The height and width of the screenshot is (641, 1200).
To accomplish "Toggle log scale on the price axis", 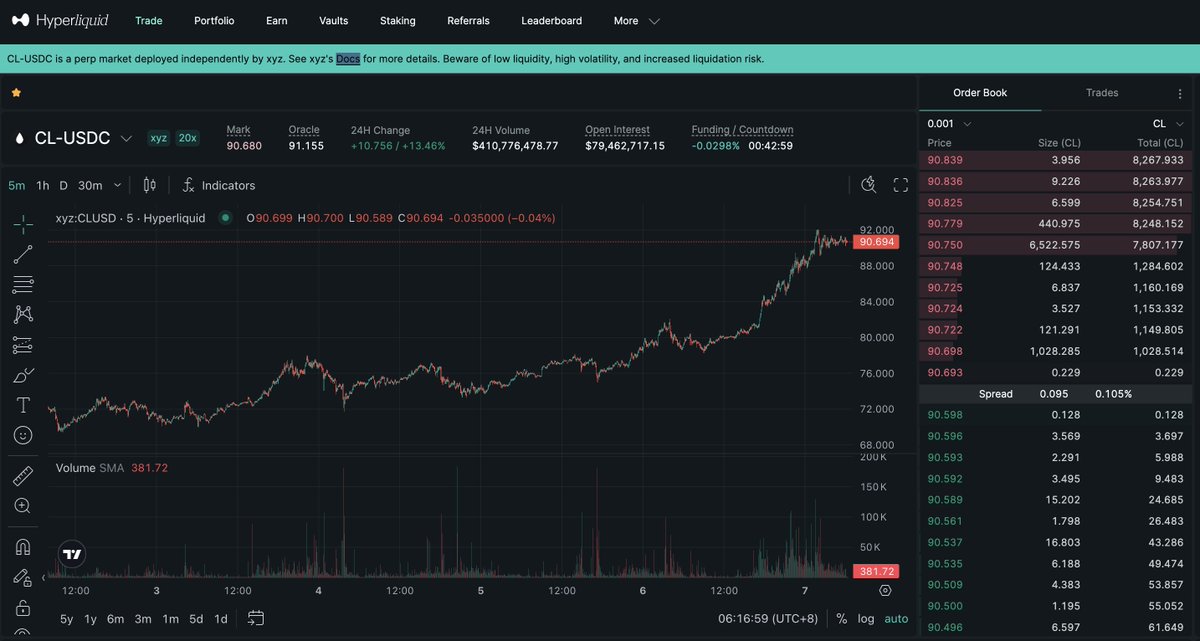I will pyautogui.click(x=868, y=618).
